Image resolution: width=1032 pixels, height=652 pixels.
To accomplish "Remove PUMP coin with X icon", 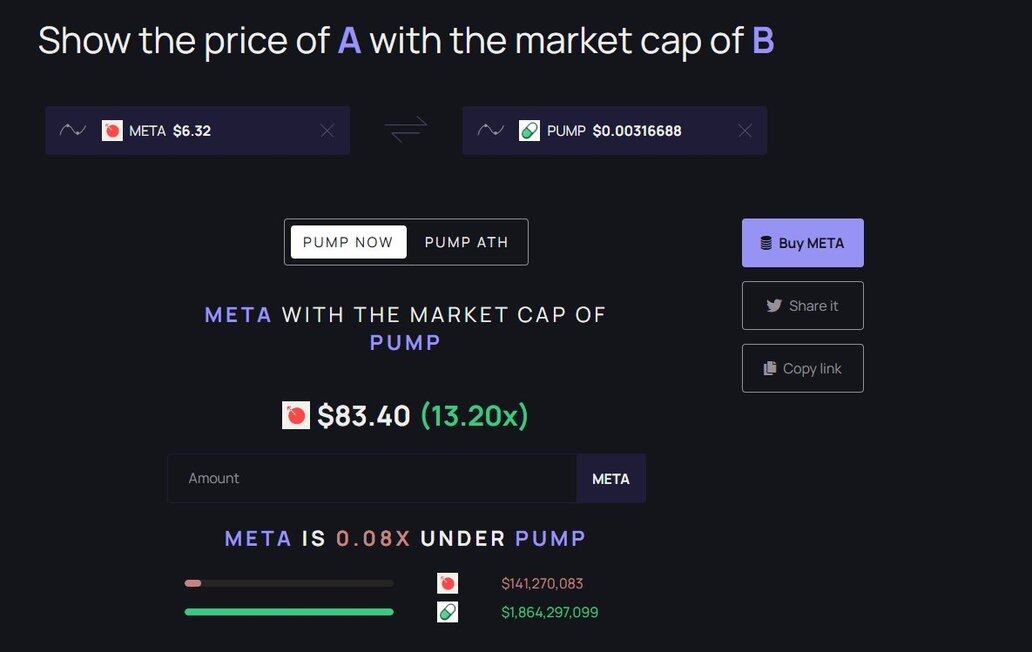I will (744, 131).
